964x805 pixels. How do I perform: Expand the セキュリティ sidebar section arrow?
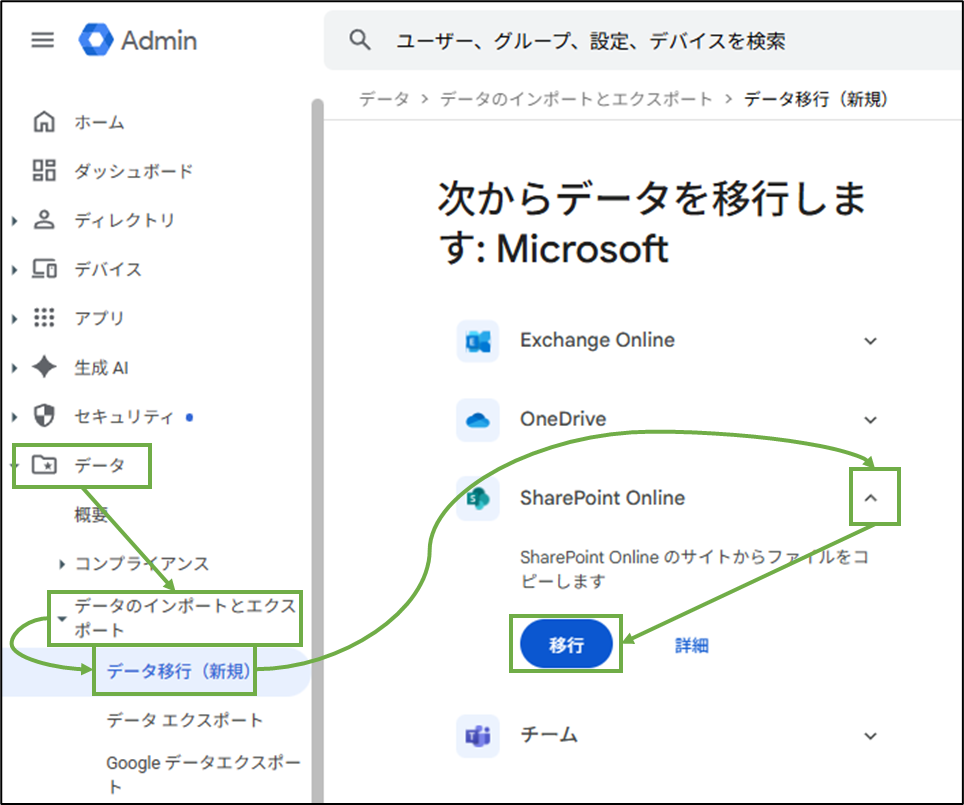tap(15, 416)
